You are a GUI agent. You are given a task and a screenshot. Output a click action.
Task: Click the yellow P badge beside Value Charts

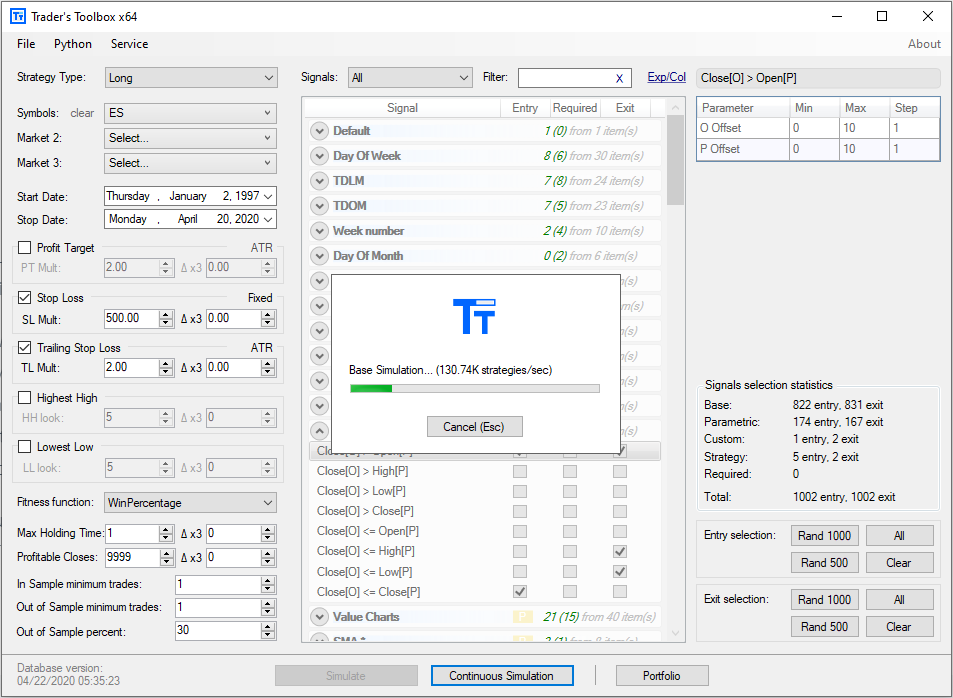[x=521, y=619]
